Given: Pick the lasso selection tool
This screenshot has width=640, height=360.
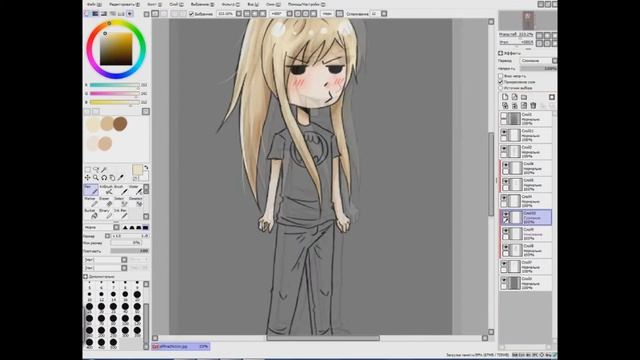Looking at the screenshot, I should point(96,169).
